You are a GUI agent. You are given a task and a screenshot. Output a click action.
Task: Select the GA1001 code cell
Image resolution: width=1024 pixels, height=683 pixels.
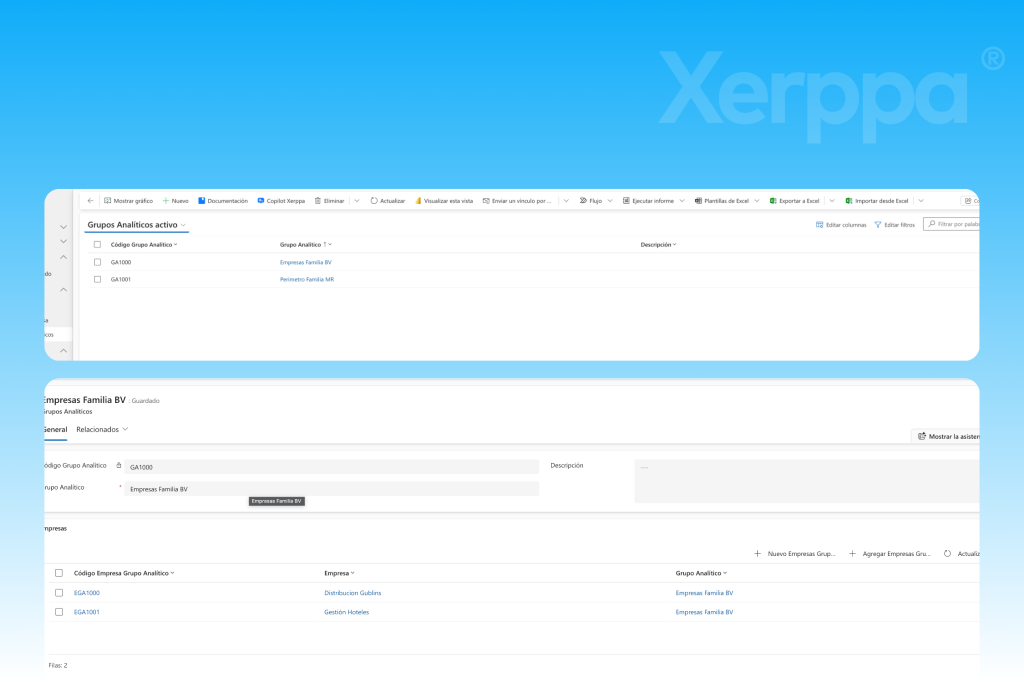pyautogui.click(x=121, y=279)
